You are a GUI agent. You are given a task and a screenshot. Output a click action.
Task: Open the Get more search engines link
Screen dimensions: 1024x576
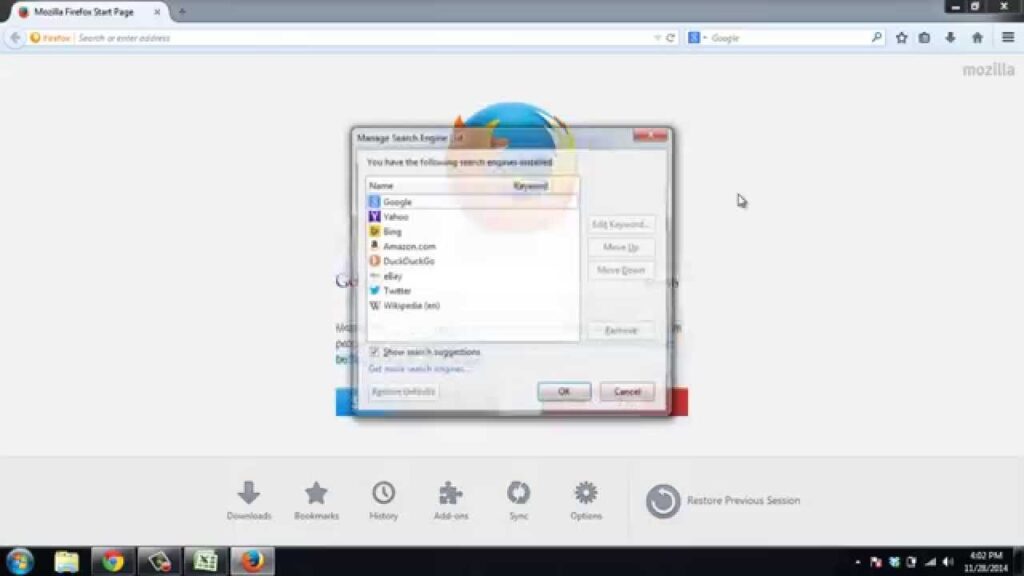418,369
